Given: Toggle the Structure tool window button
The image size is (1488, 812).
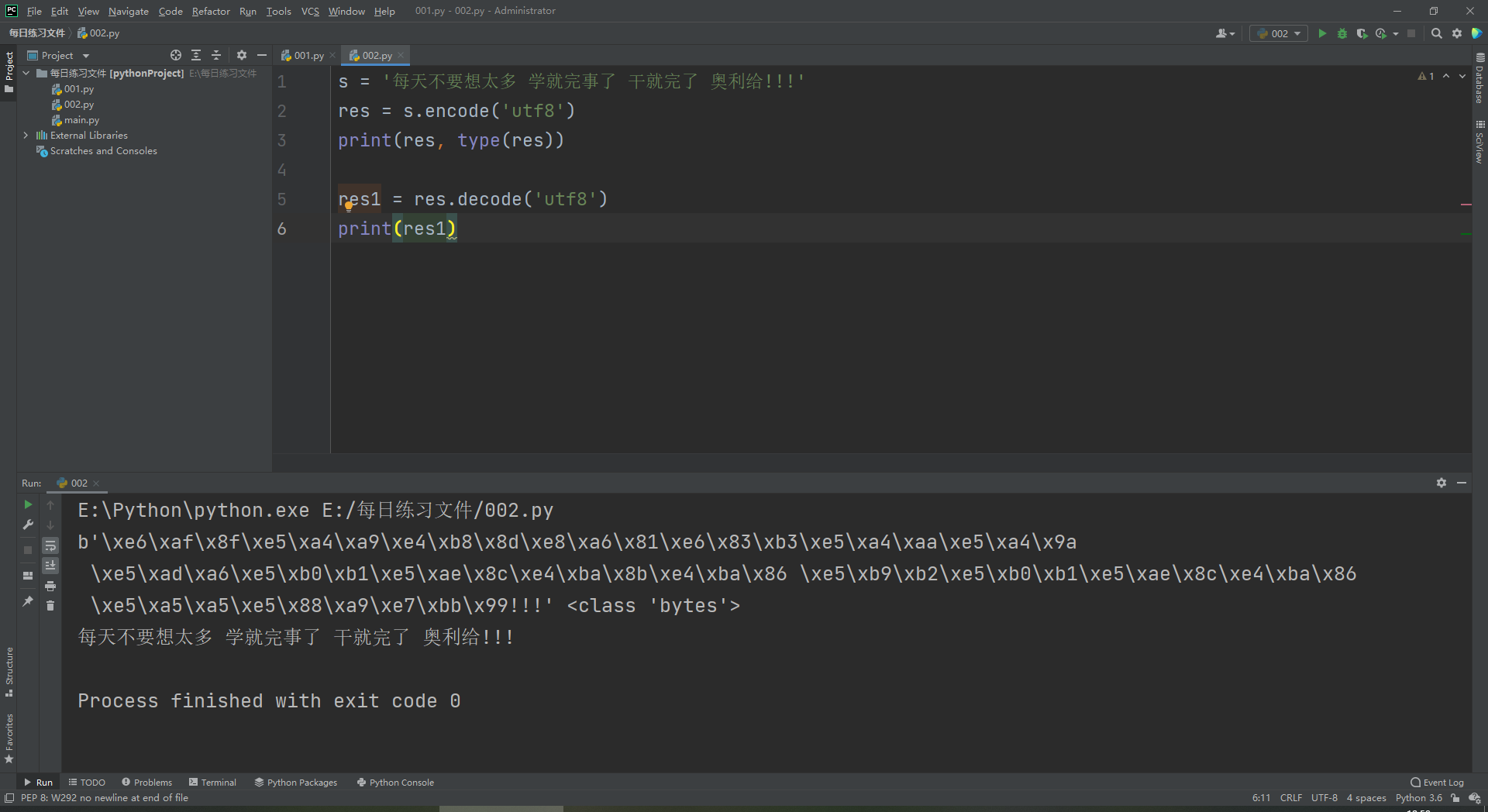Looking at the screenshot, I should [x=9, y=671].
